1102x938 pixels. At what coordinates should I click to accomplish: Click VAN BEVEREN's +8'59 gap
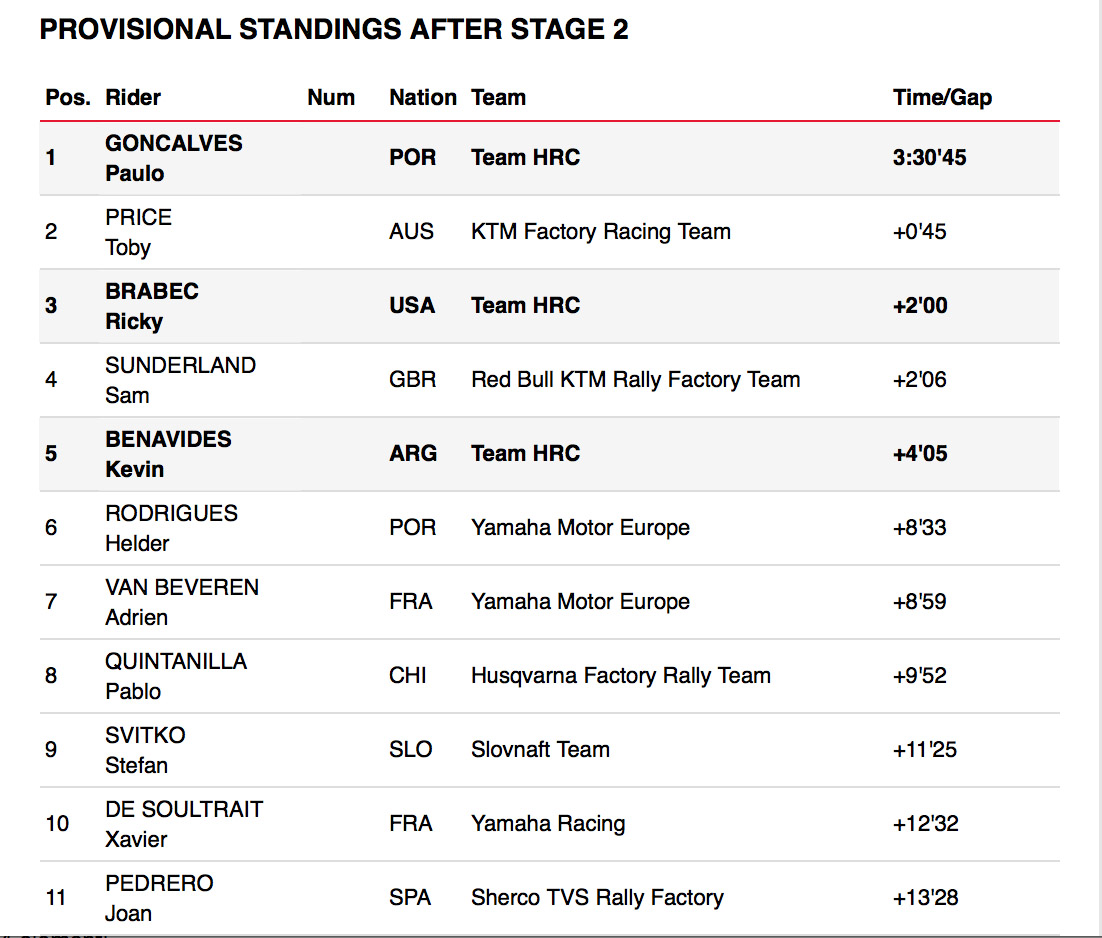pos(919,602)
